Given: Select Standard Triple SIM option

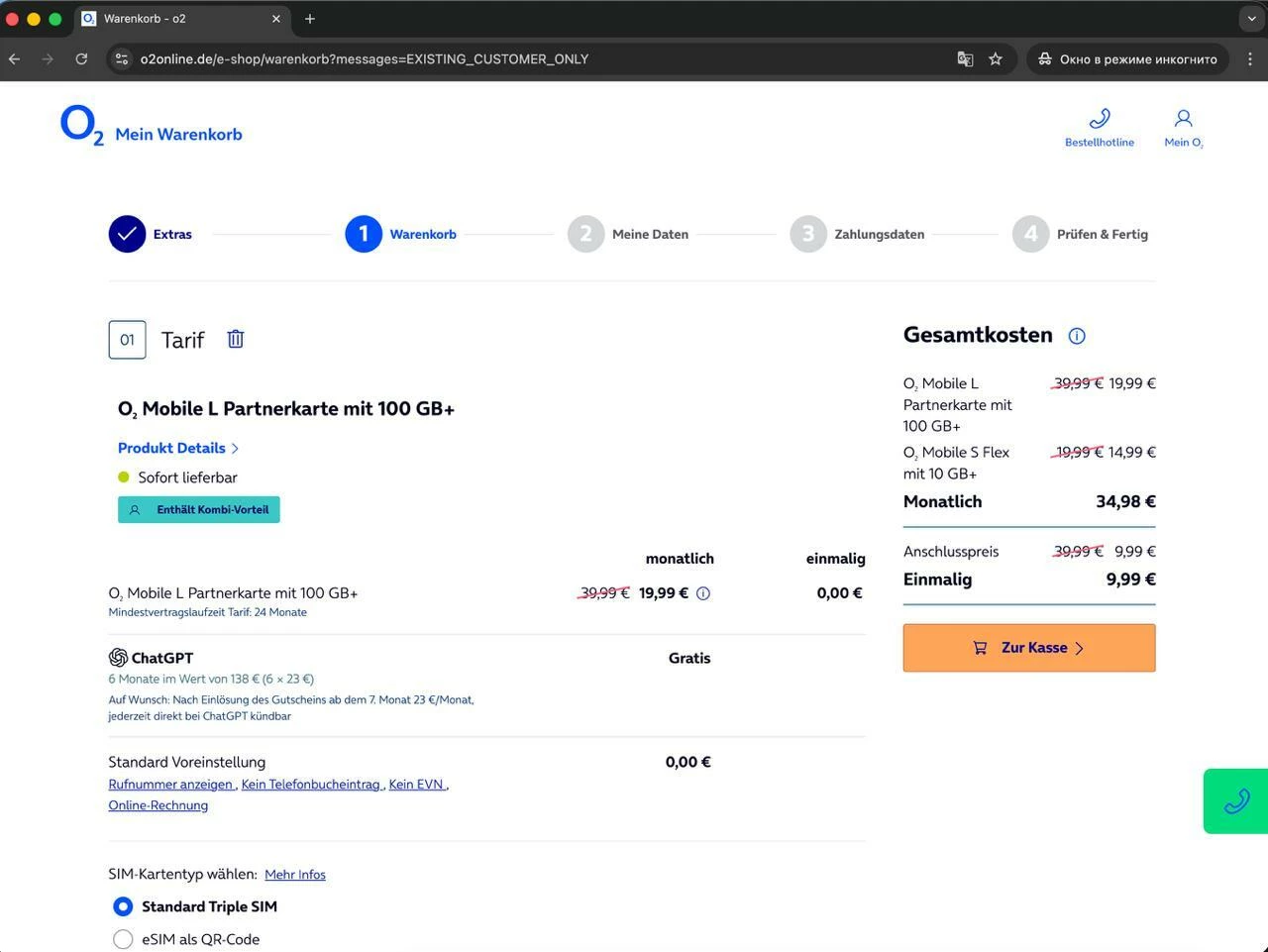Looking at the screenshot, I should pos(123,906).
